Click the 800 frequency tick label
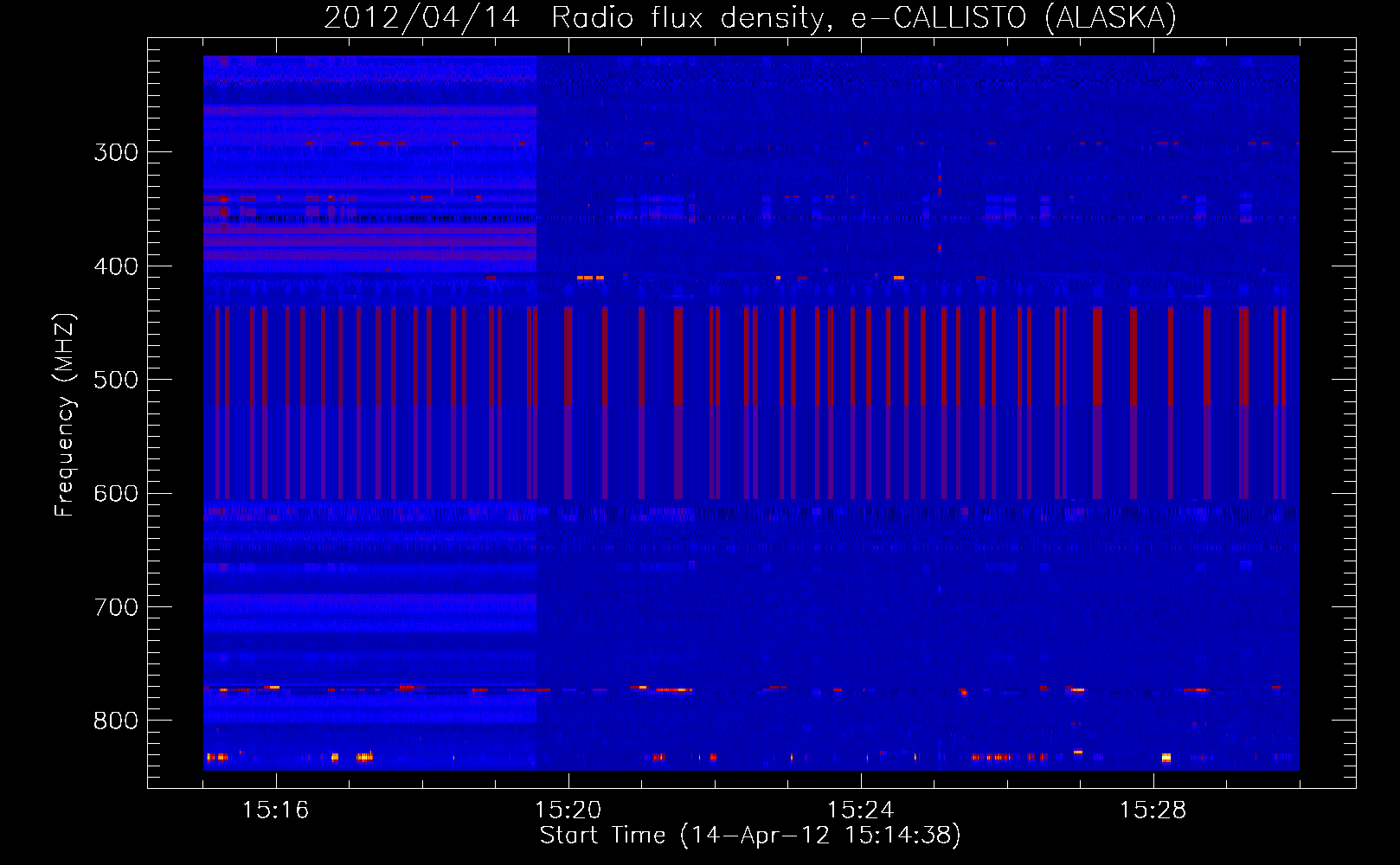 116,721
